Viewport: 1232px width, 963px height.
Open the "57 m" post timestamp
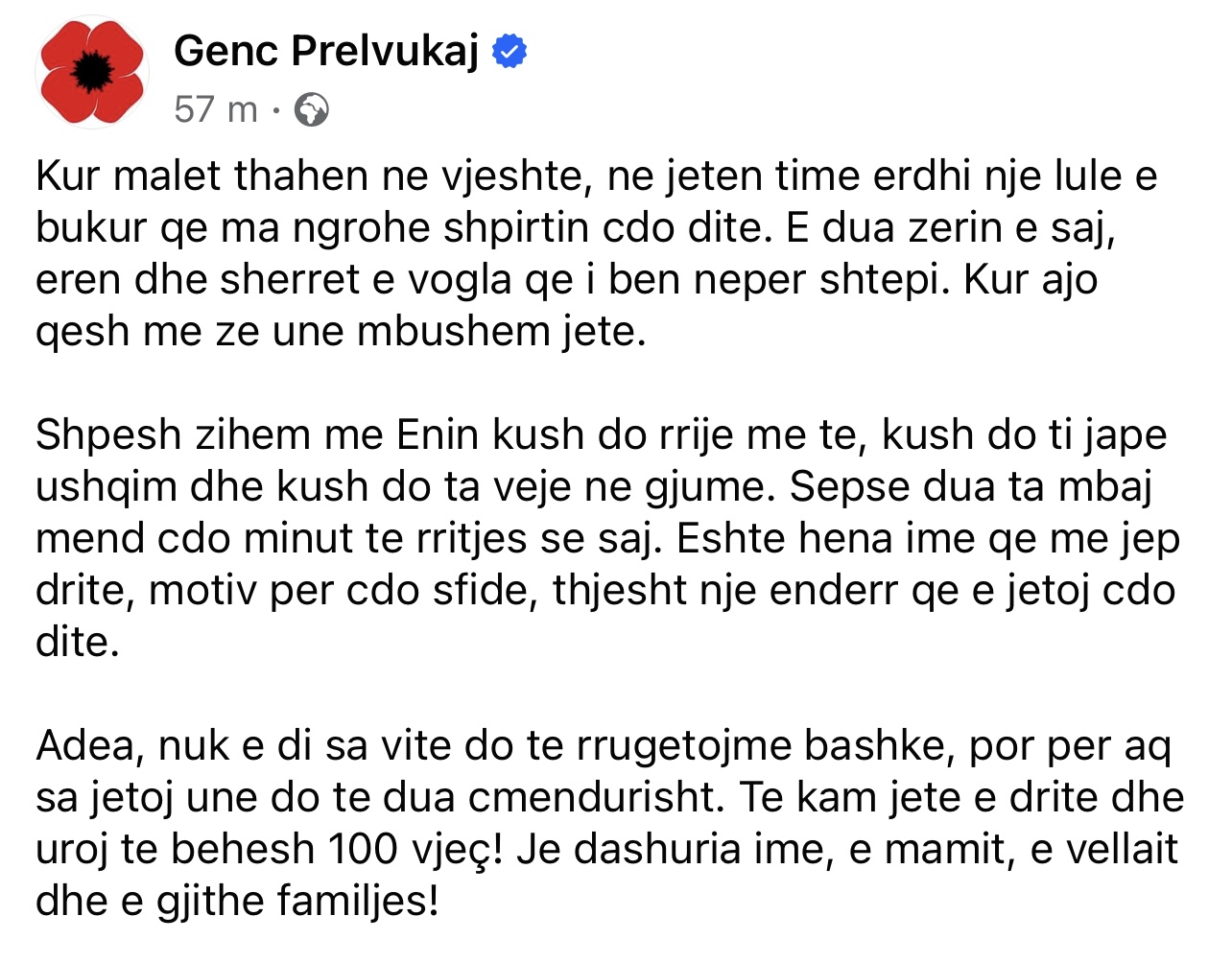click(x=216, y=110)
